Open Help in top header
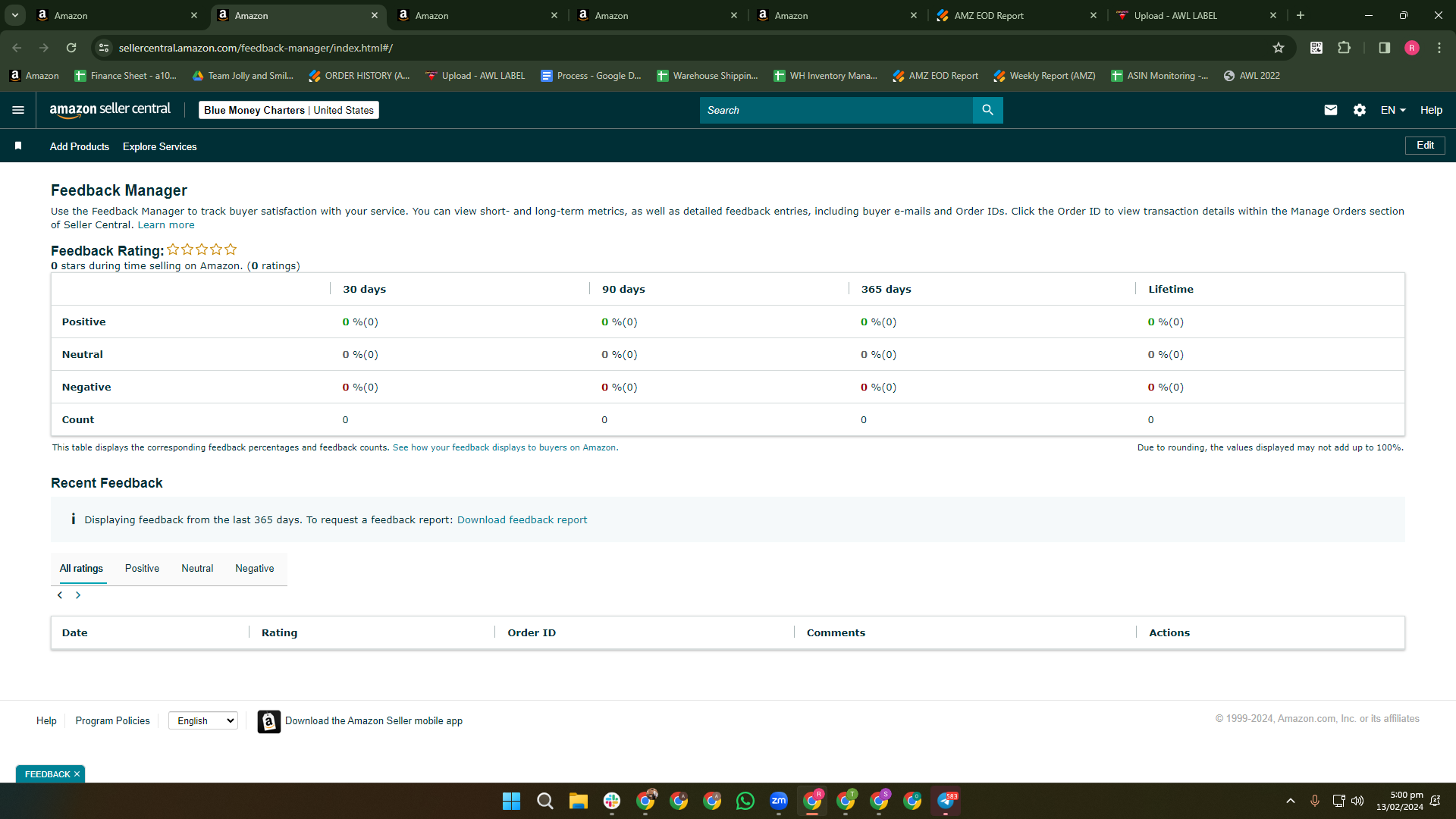1456x819 pixels. coord(1431,110)
